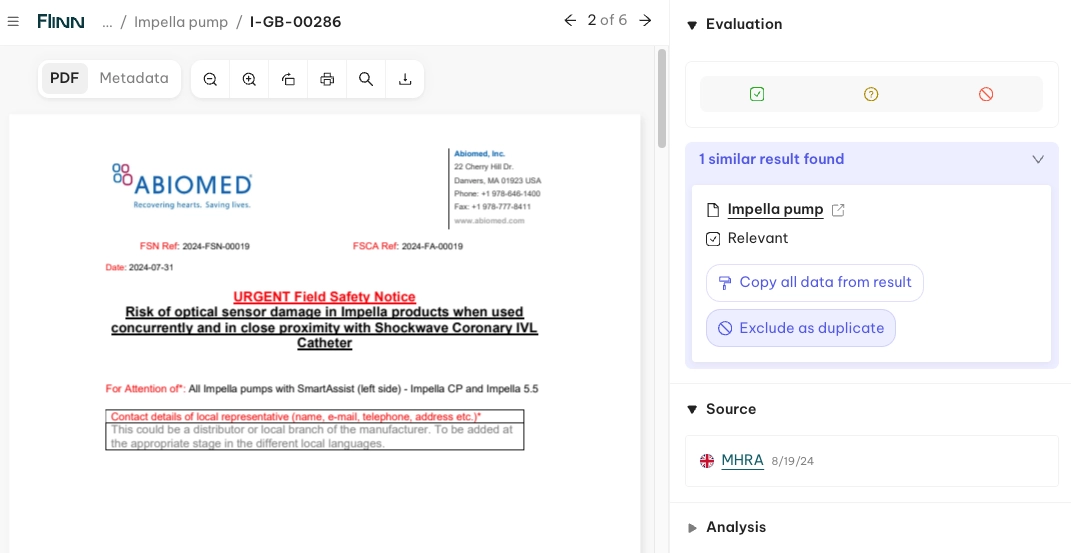The height and width of the screenshot is (553, 1071).
Task: Open the breadcrumb ellipsis
Action: (x=107, y=23)
